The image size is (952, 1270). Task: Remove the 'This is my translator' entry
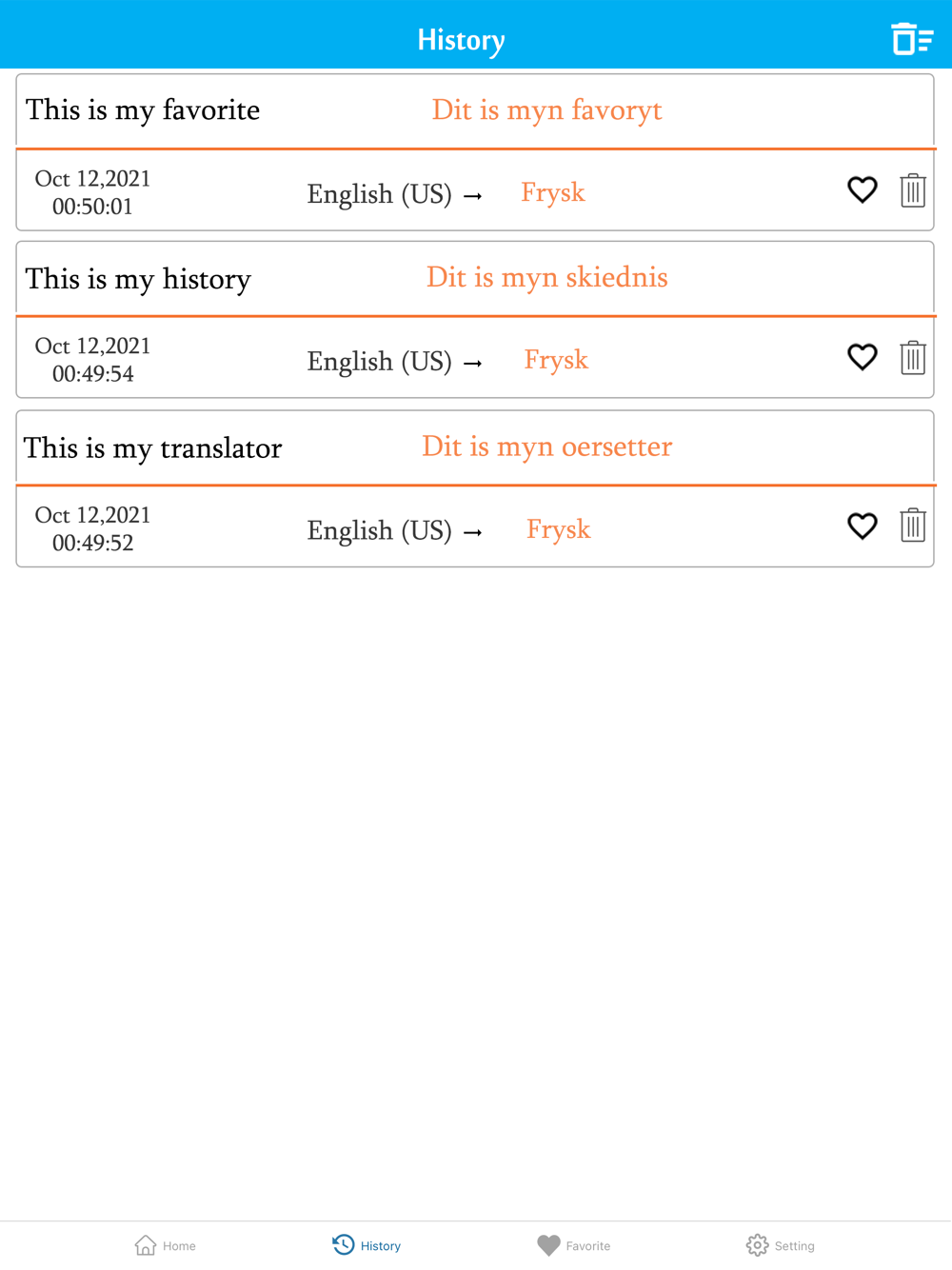912,526
